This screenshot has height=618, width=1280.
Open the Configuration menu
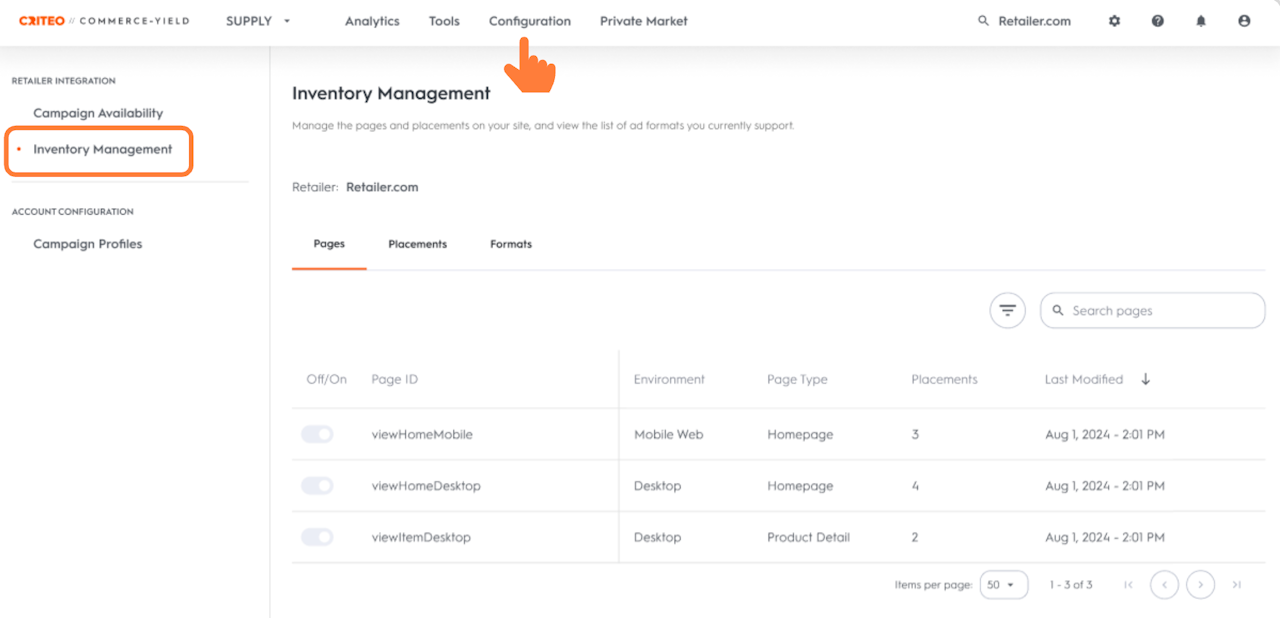click(529, 21)
